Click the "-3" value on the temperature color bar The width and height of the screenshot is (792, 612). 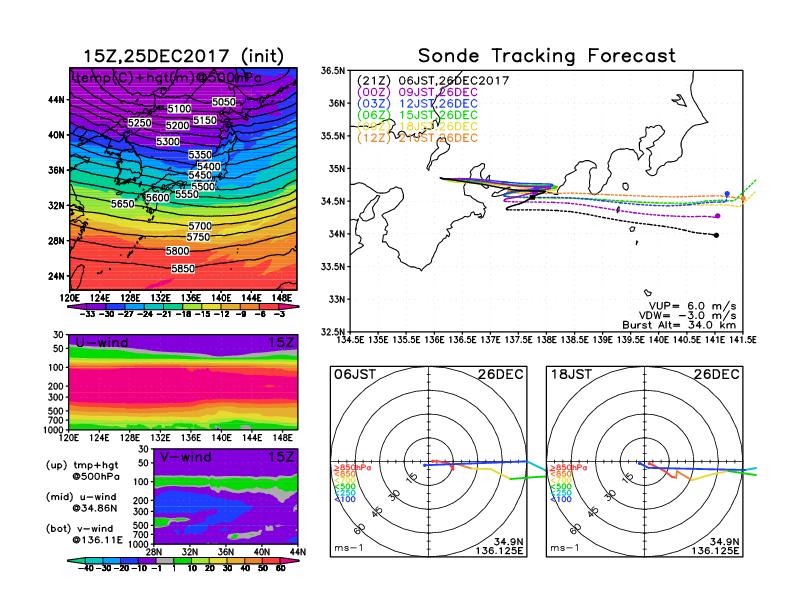tap(279, 314)
